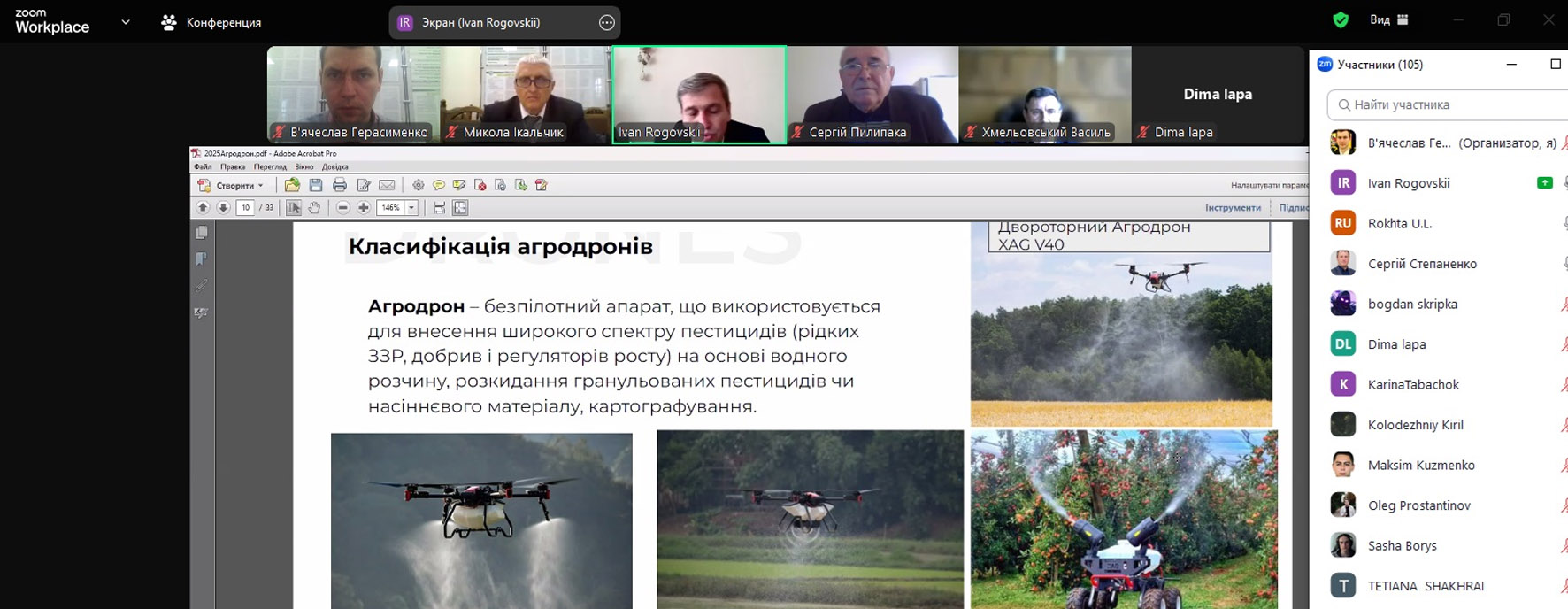1568x609 pixels.
Task: Toggle the fit-width scrolling mode button
Action: [x=439, y=208]
